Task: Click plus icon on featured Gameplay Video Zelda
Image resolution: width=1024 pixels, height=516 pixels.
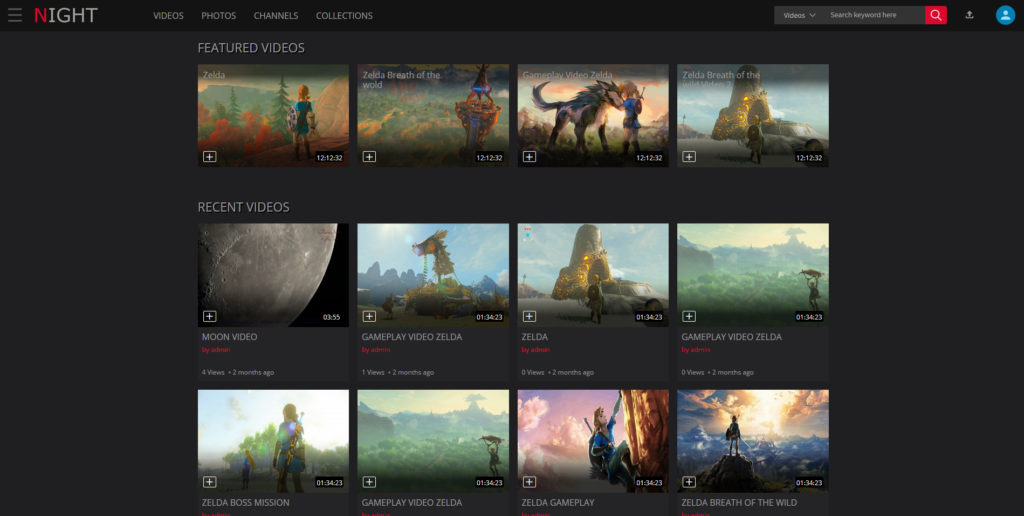Action: (x=529, y=157)
